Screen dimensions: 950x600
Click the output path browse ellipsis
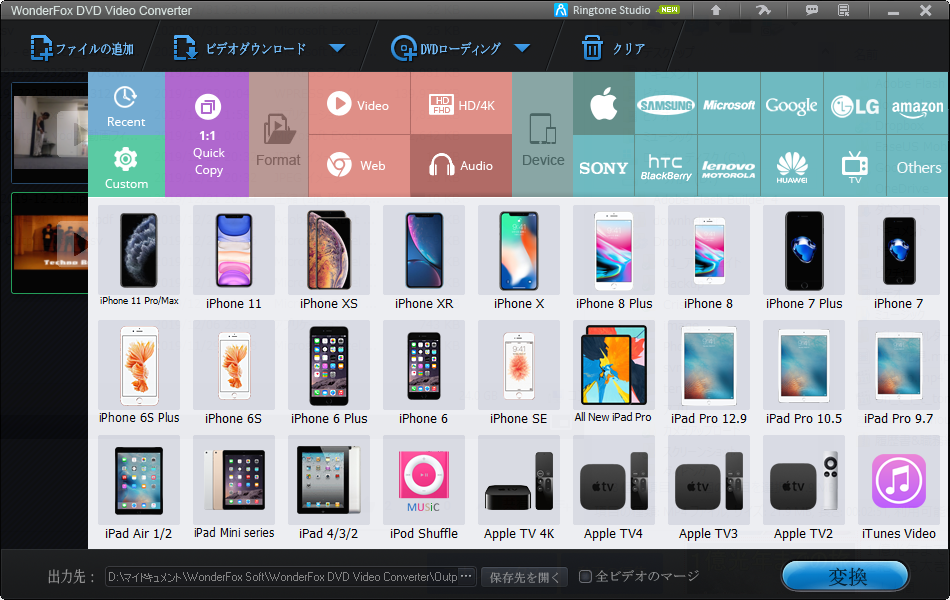[465, 577]
